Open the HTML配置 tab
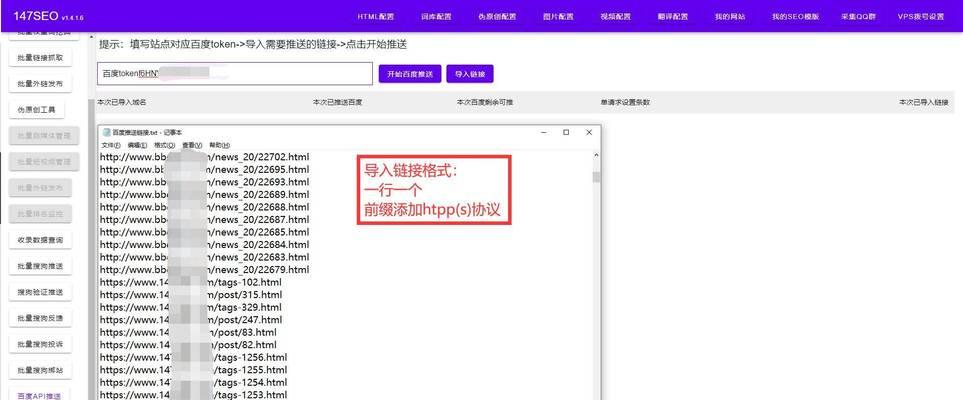The width and height of the screenshot is (963, 400). 376,17
